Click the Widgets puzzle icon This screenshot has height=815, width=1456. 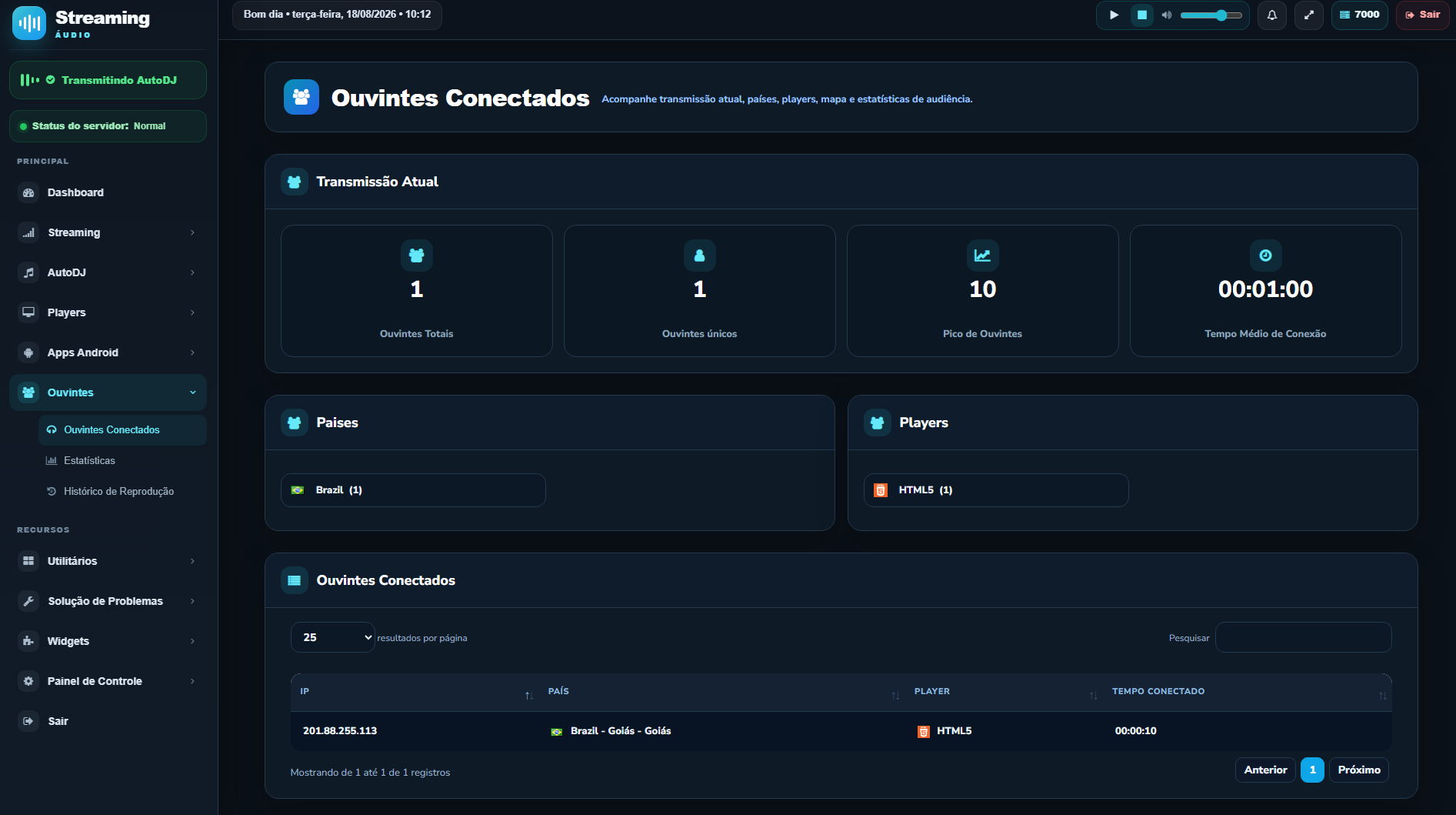tap(28, 641)
